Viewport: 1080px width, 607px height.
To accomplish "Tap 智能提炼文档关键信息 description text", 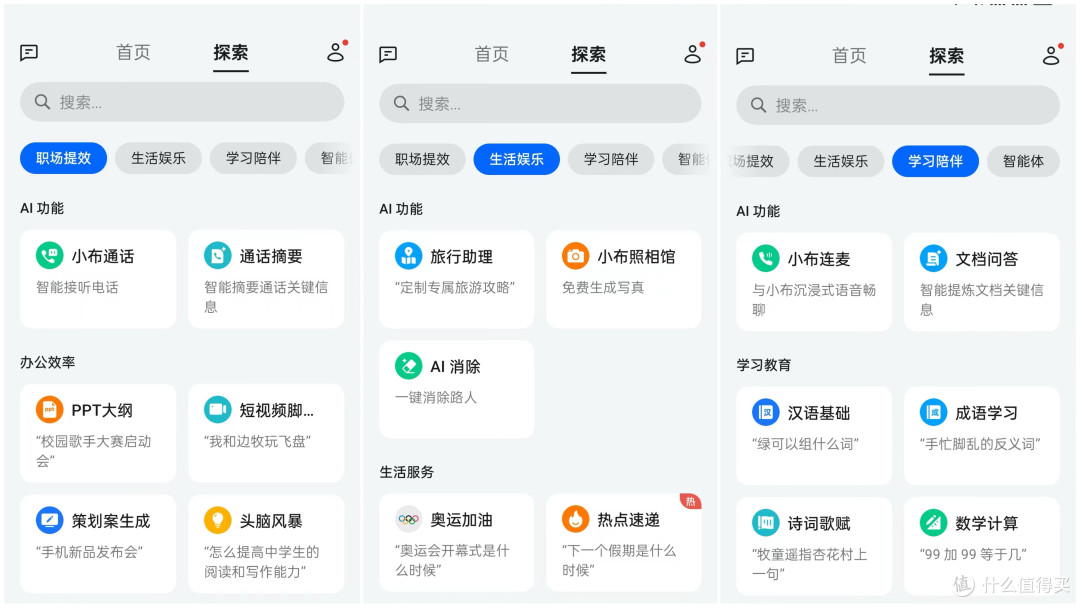I will tap(982, 300).
